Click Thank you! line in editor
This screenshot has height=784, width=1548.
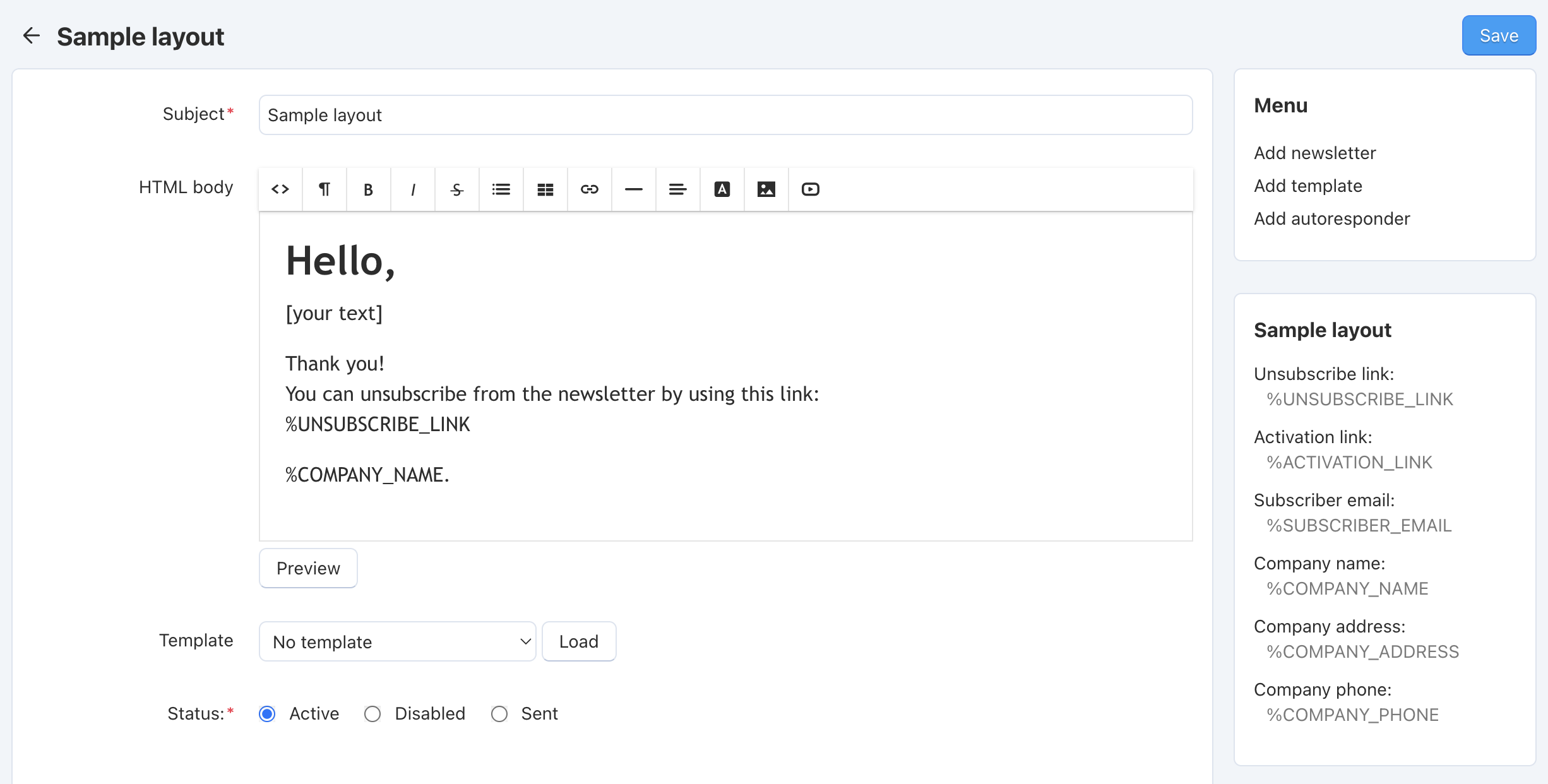coord(335,364)
